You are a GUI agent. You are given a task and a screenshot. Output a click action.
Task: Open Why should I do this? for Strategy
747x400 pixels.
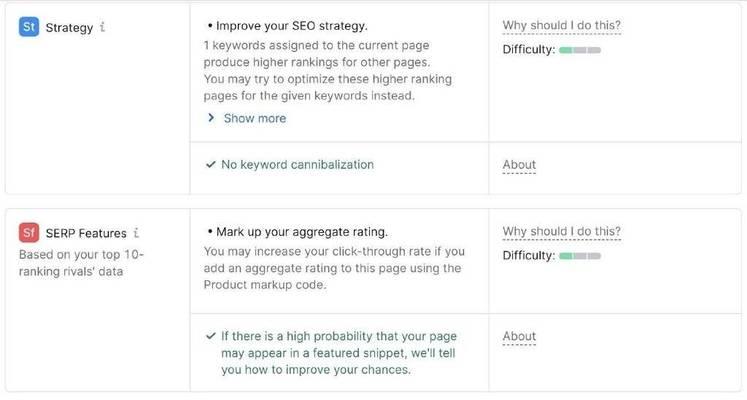pos(562,25)
